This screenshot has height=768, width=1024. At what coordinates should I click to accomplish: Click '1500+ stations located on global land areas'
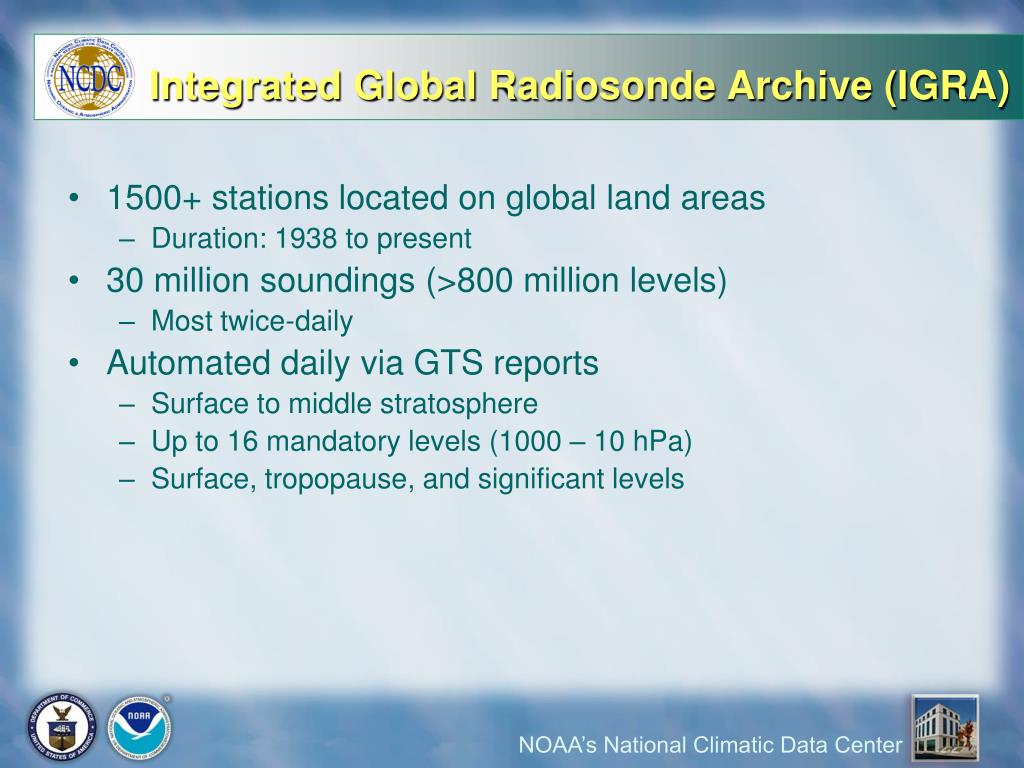(436, 198)
